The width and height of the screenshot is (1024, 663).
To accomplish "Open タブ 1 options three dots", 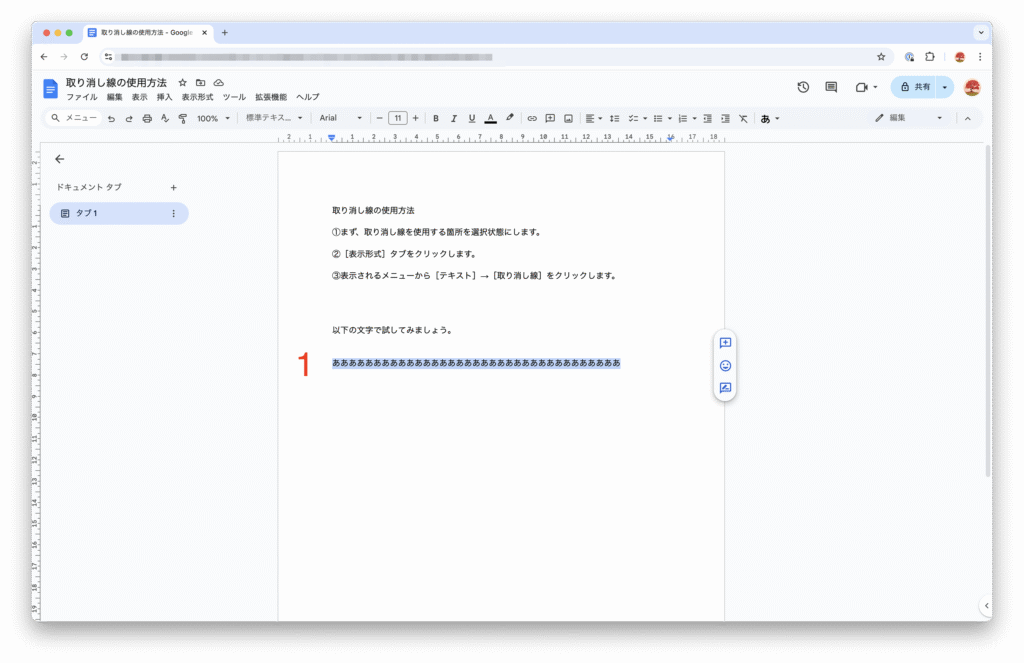I will [173, 214].
